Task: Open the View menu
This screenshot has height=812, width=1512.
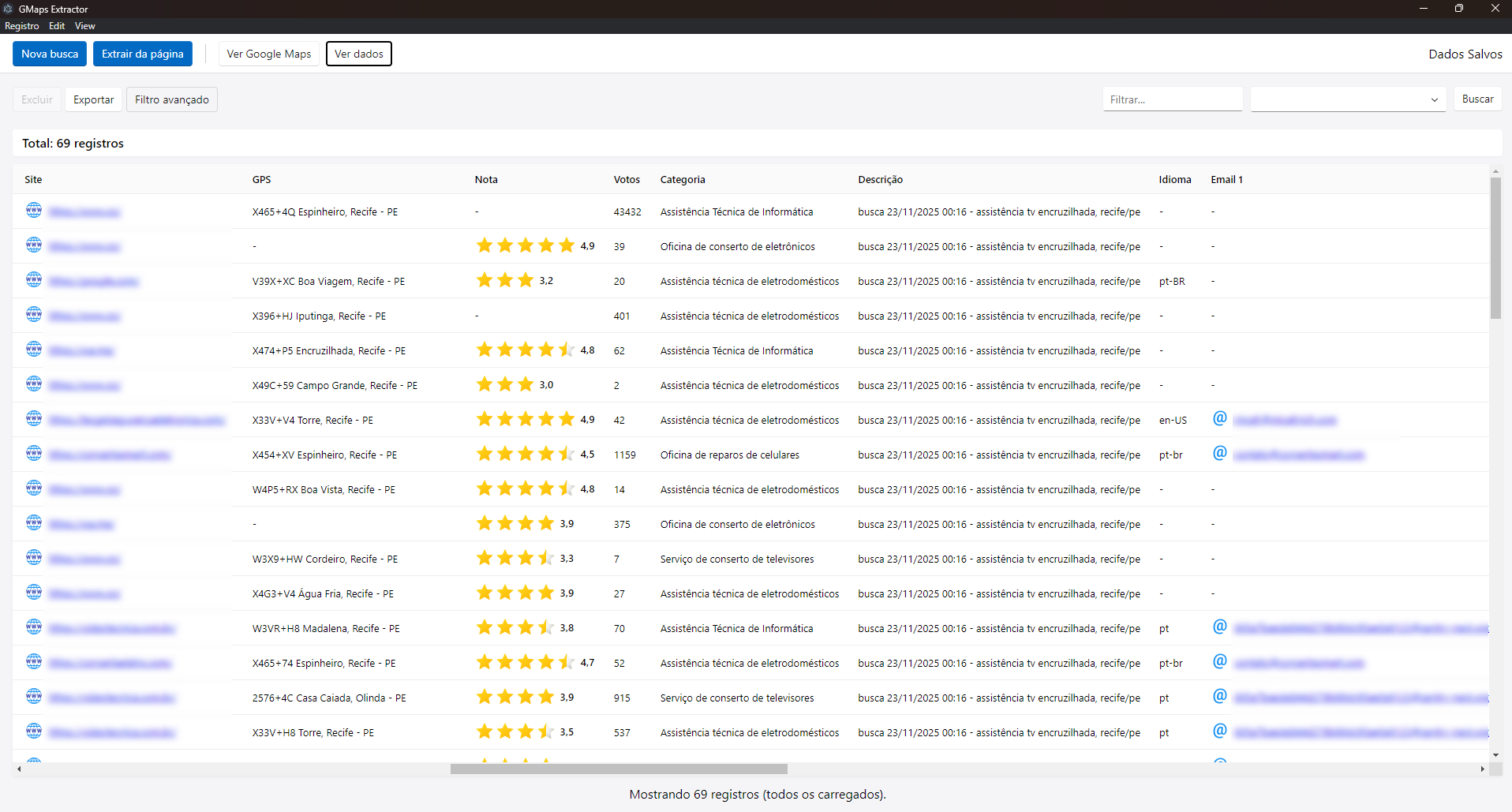Action: [84, 26]
